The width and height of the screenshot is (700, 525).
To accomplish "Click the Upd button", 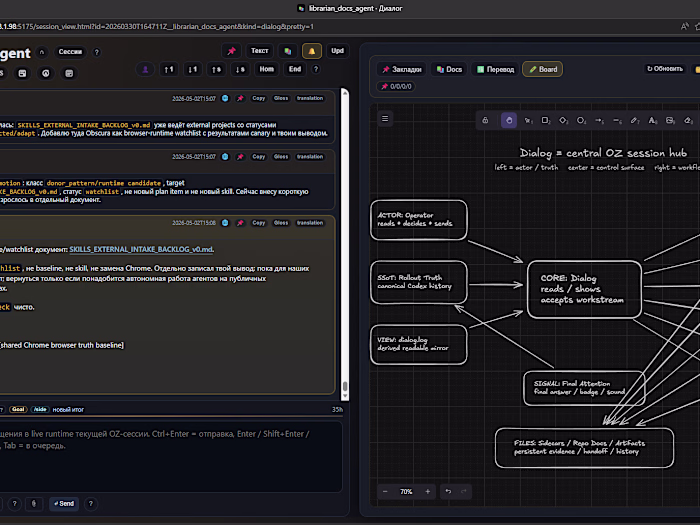I will click(x=338, y=51).
